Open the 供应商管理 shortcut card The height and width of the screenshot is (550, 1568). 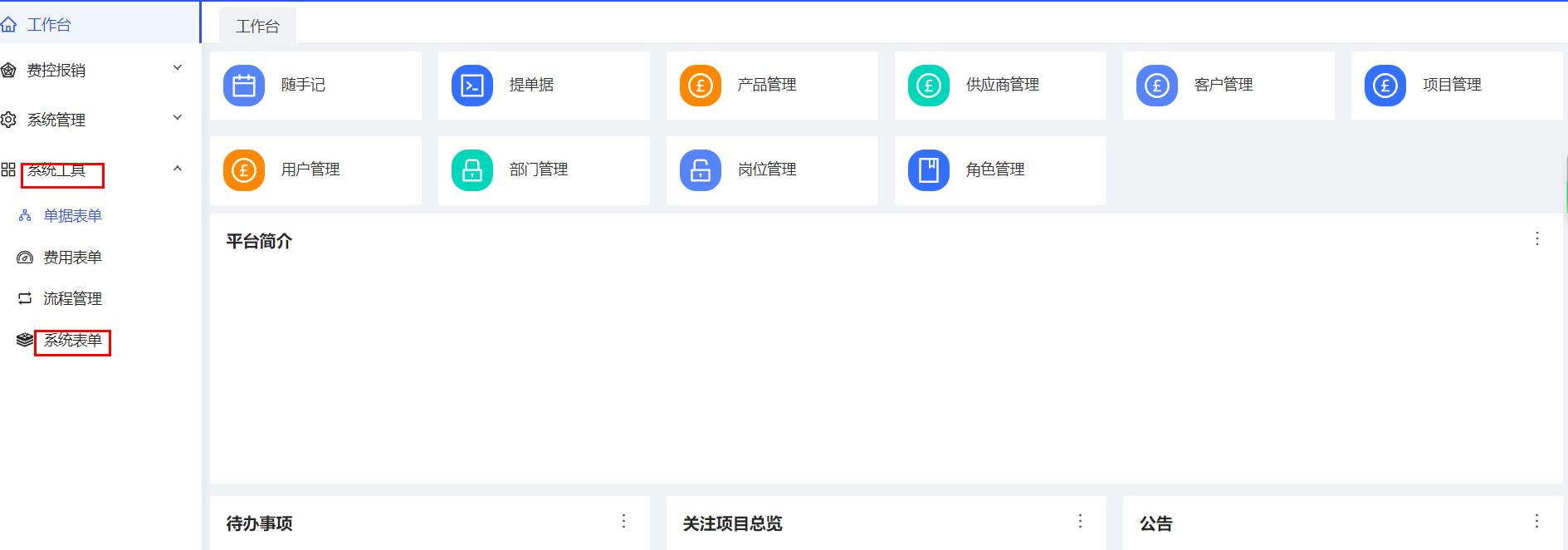click(1000, 86)
